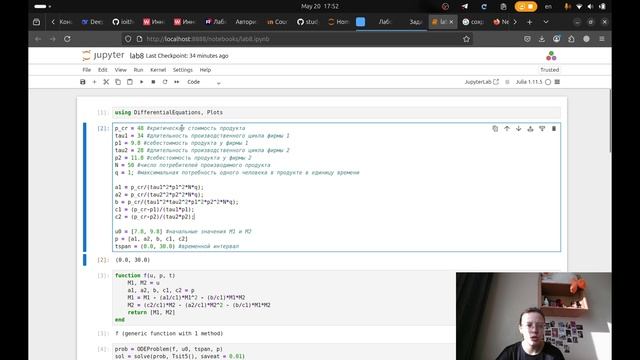Screen dimensions: 640x360
Task: Open the File menu
Action: [87, 70]
